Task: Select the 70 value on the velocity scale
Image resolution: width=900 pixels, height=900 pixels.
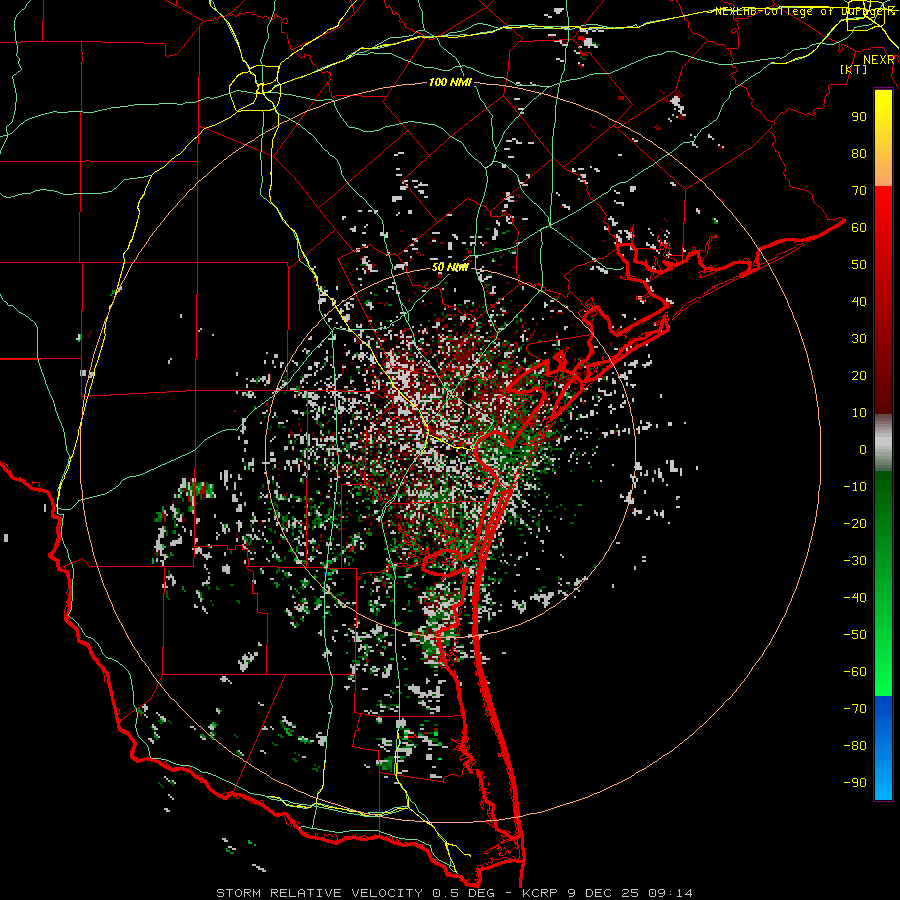Action: 859,191
